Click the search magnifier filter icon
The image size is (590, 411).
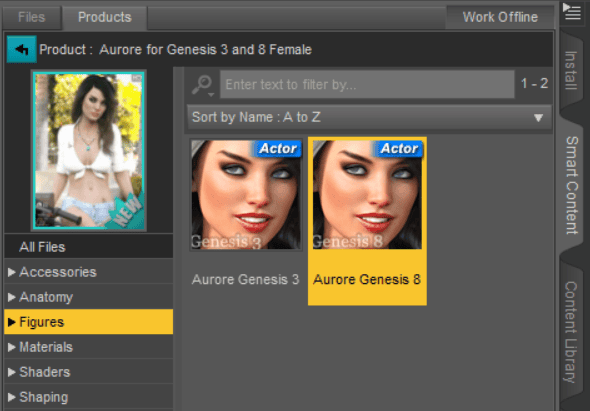pyautogui.click(x=202, y=85)
